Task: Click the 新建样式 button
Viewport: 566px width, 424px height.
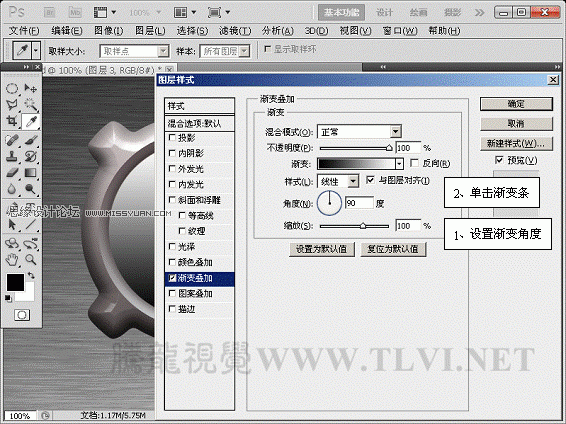Action: click(516, 144)
